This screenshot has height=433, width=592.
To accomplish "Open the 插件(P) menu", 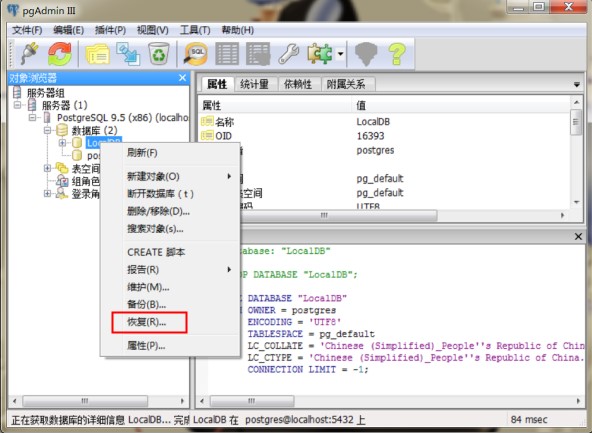I will [x=110, y=30].
